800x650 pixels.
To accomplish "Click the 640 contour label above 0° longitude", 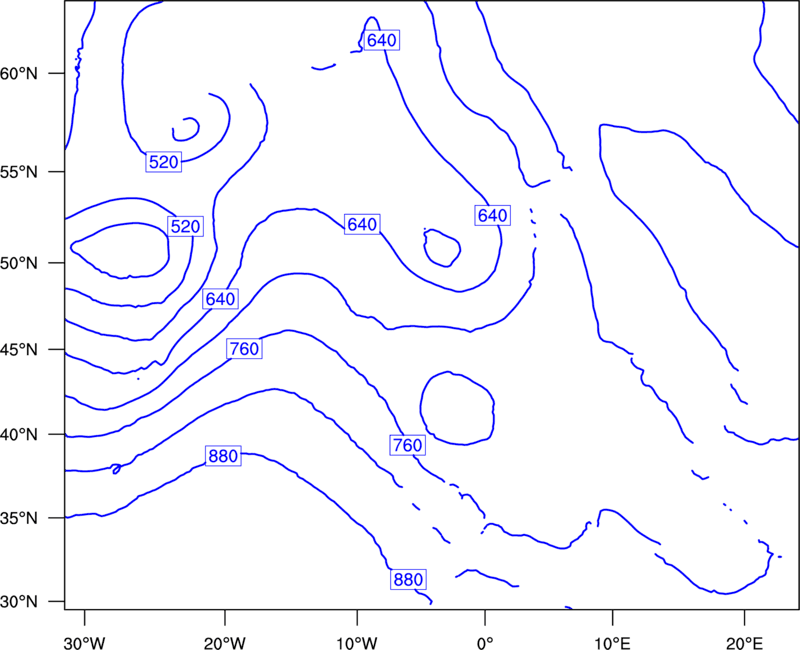I will (492, 216).
